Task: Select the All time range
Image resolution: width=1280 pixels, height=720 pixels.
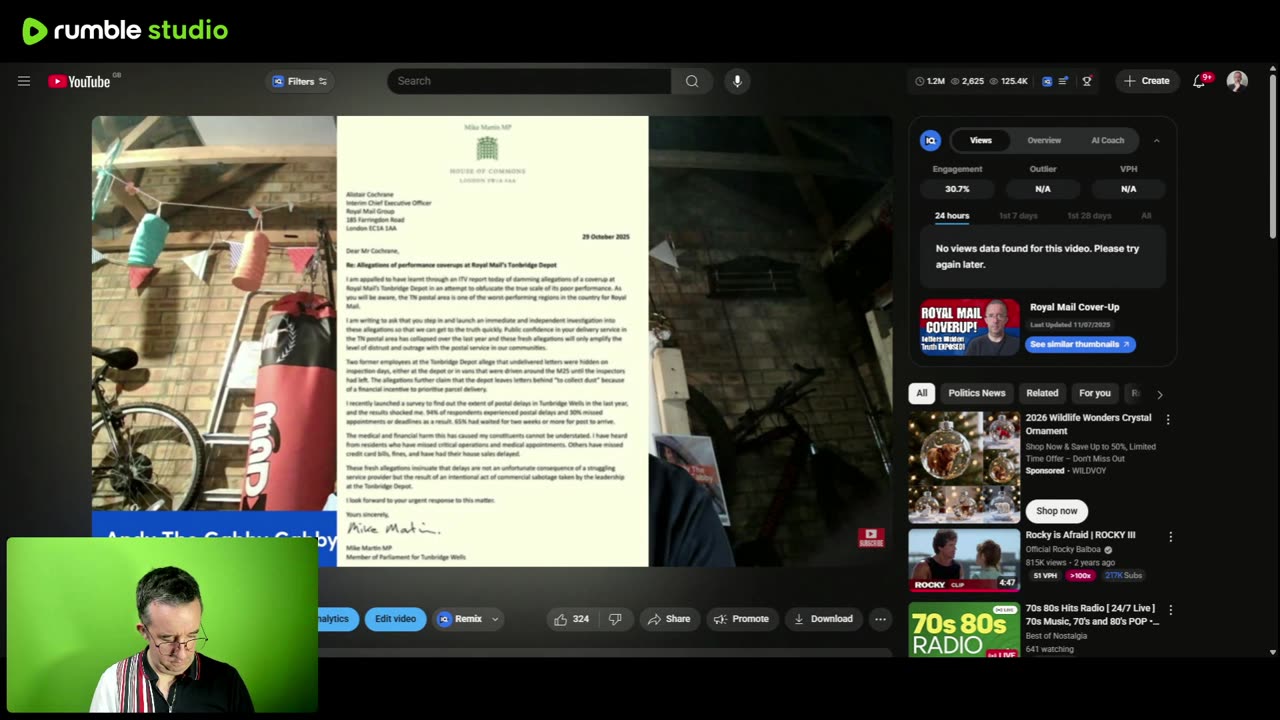Action: click(x=1146, y=216)
